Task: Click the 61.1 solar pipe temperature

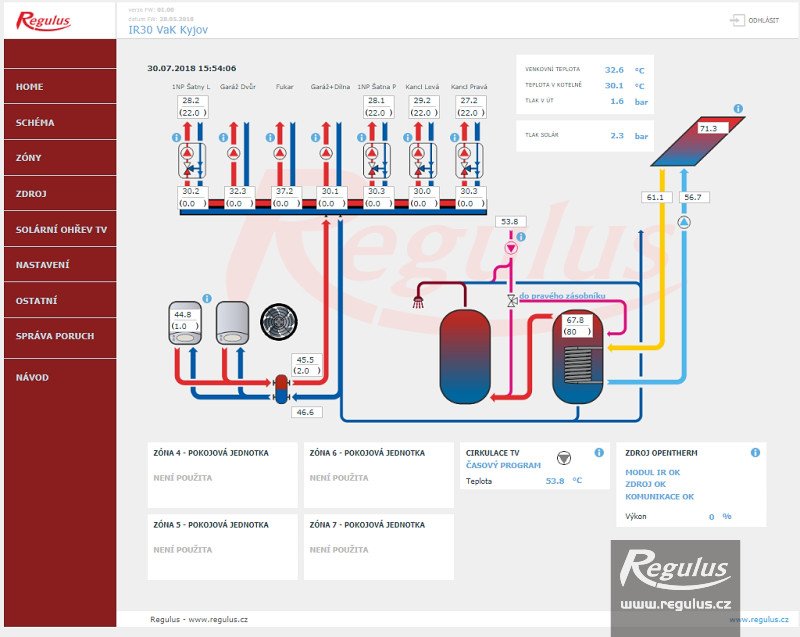Action: [x=656, y=197]
